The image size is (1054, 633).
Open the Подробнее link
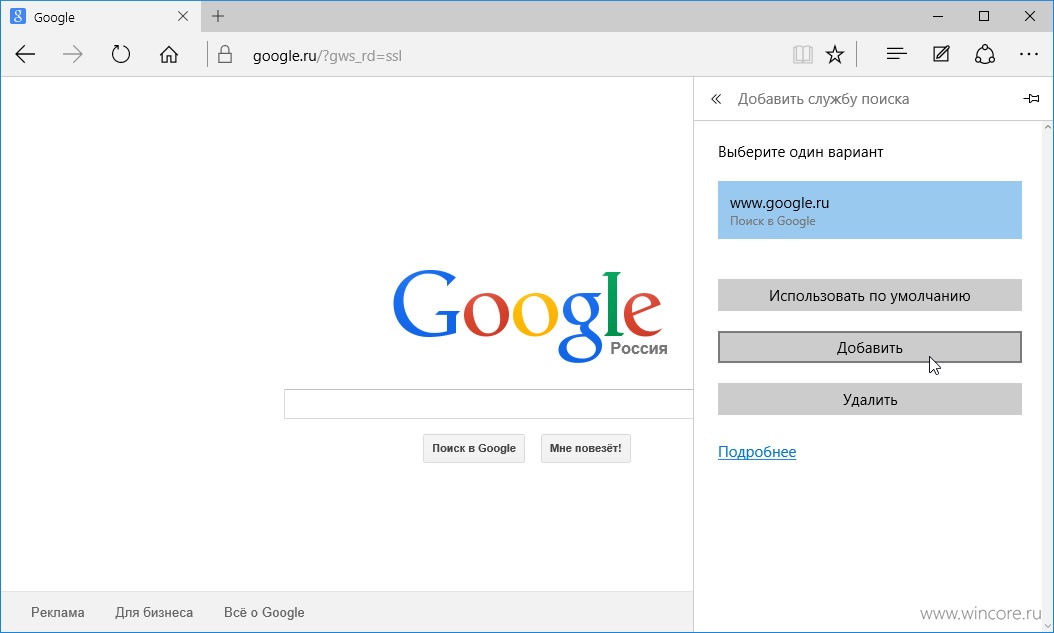coord(757,452)
